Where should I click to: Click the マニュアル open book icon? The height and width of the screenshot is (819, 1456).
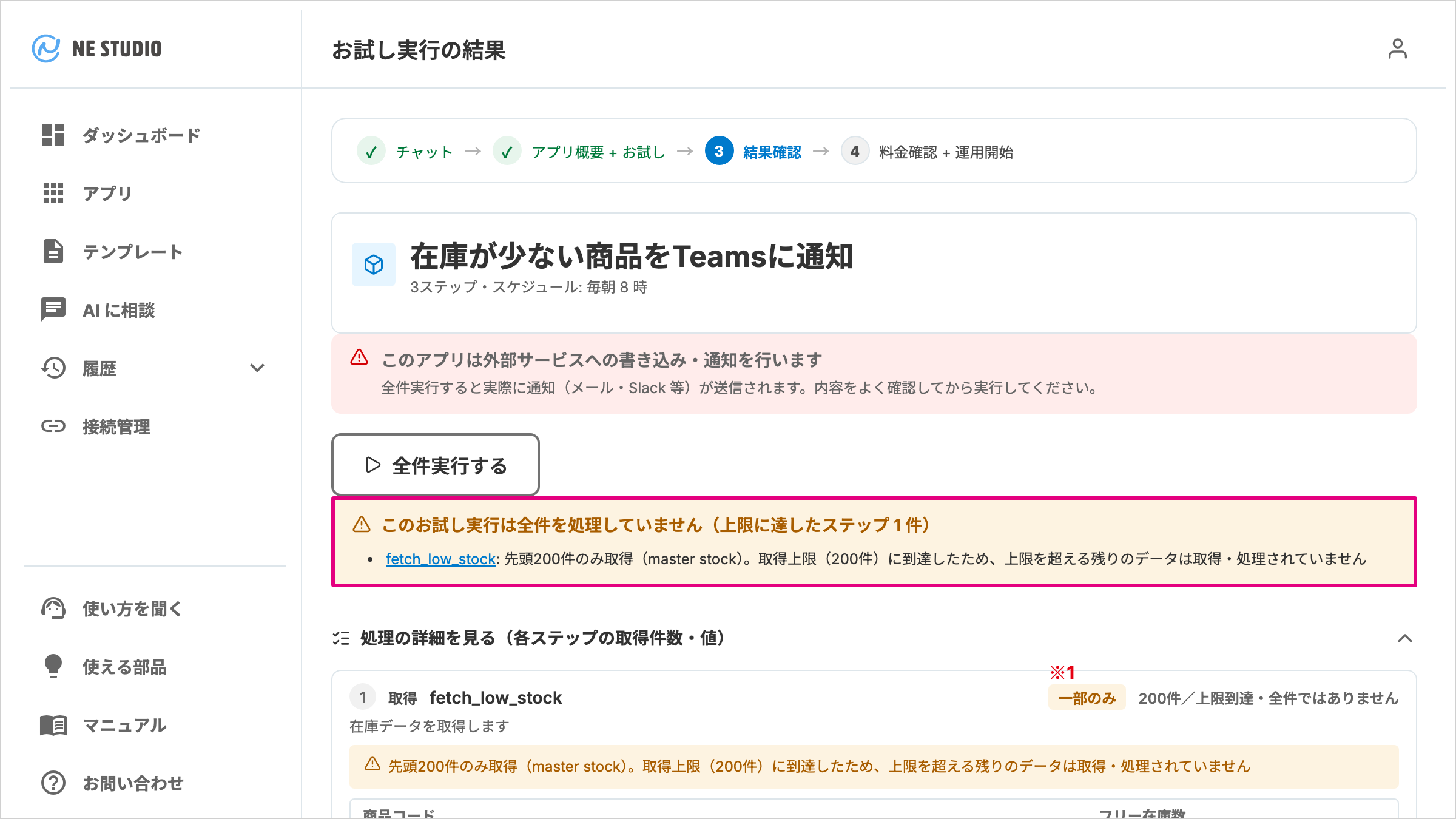pos(53,725)
